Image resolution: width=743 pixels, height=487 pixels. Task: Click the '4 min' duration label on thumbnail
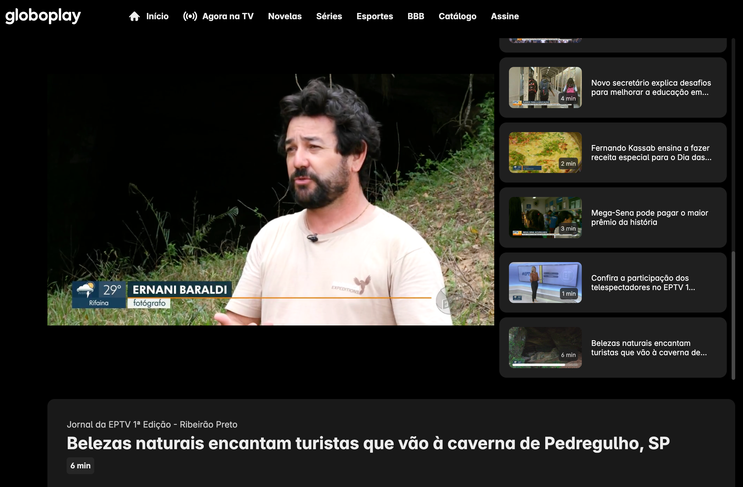point(568,99)
